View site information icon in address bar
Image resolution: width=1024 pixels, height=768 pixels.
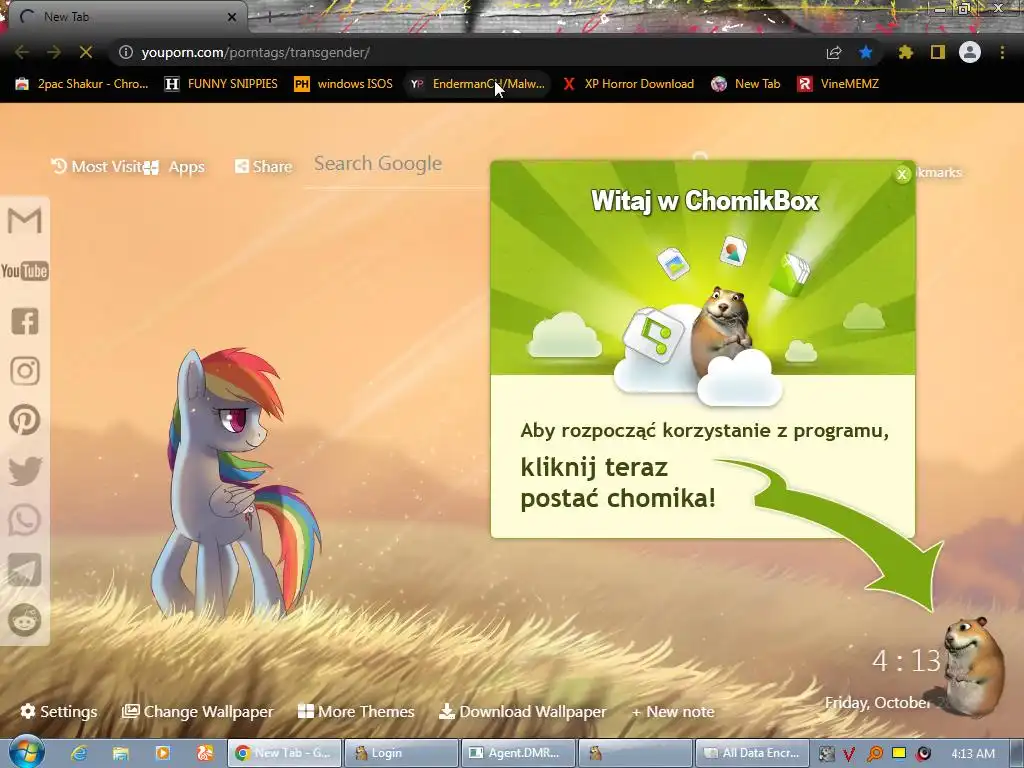[x=126, y=52]
